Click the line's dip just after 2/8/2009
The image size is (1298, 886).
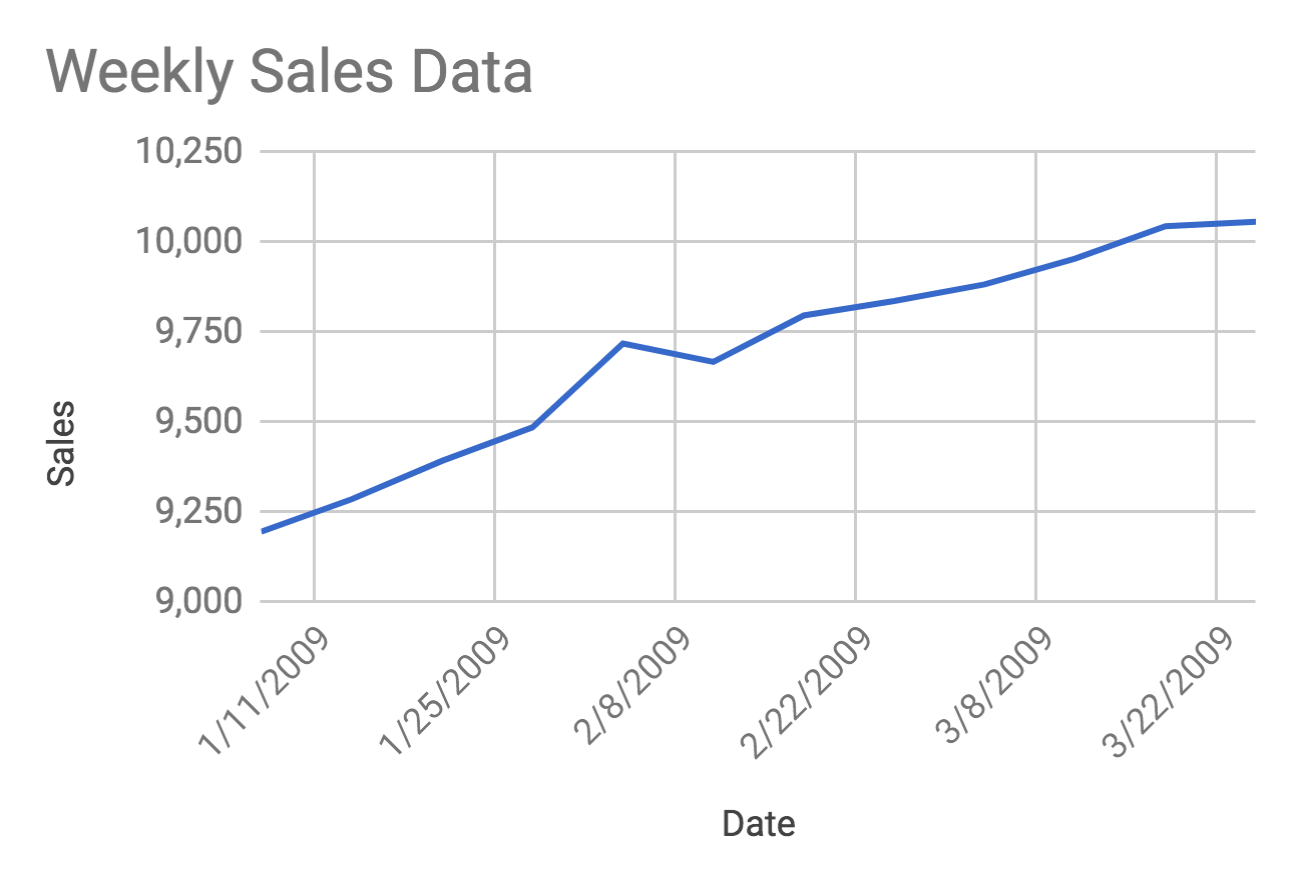point(713,361)
